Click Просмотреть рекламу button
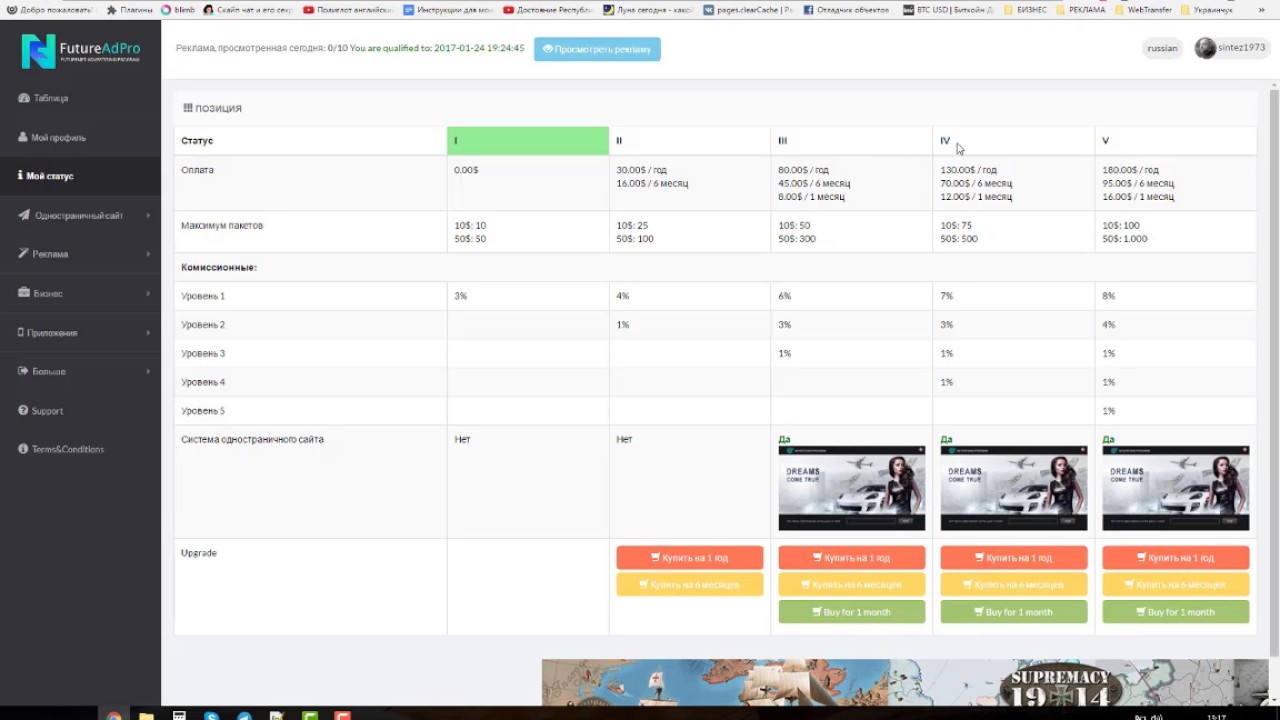1280x720 pixels. click(x=597, y=49)
